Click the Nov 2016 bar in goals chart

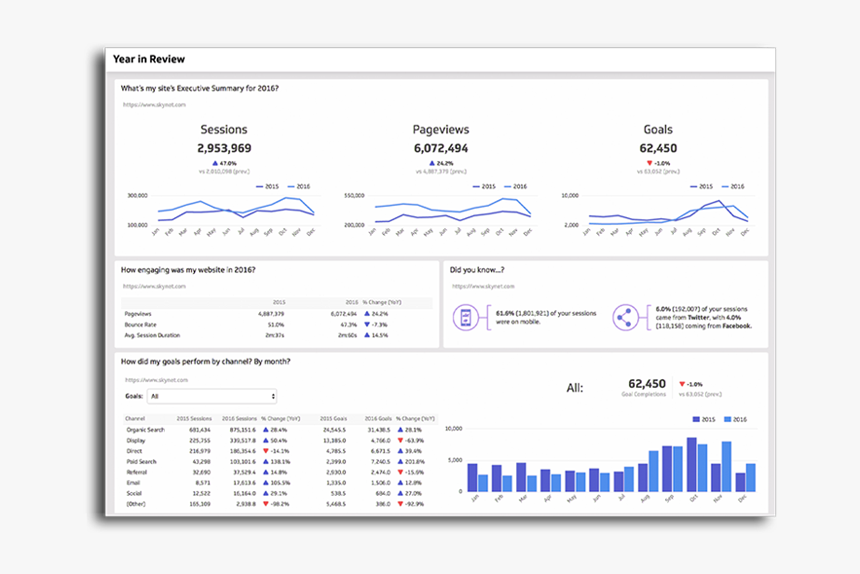[726, 467]
